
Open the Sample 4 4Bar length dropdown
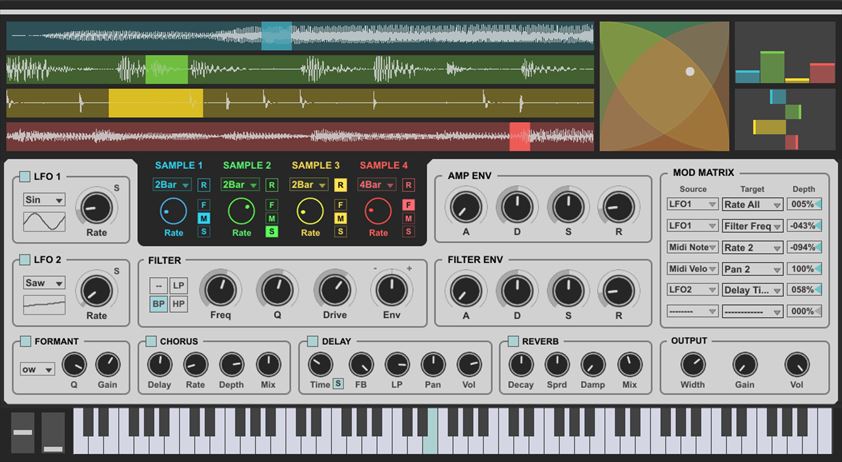tap(378, 185)
